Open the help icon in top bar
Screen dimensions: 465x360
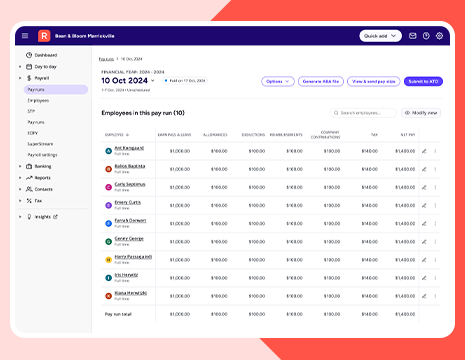426,36
